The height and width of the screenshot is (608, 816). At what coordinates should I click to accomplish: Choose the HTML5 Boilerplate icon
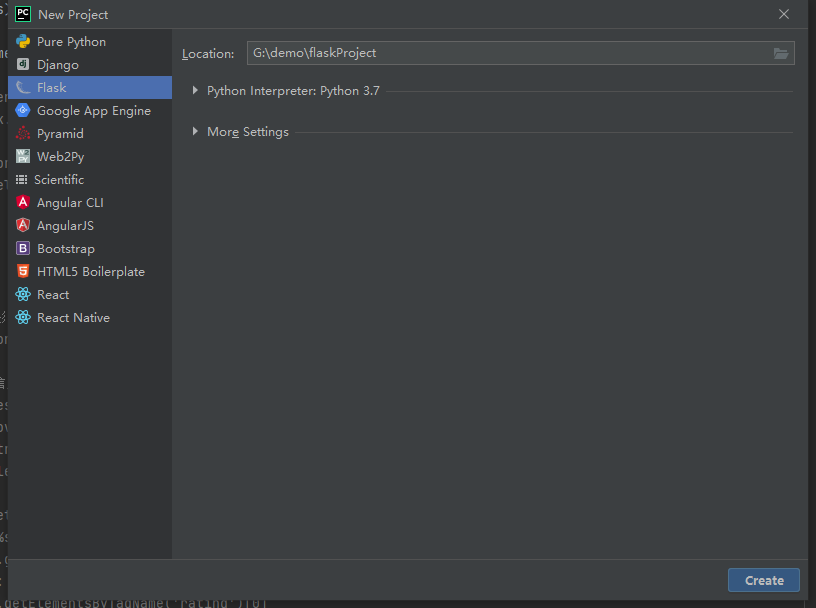[x=23, y=271]
